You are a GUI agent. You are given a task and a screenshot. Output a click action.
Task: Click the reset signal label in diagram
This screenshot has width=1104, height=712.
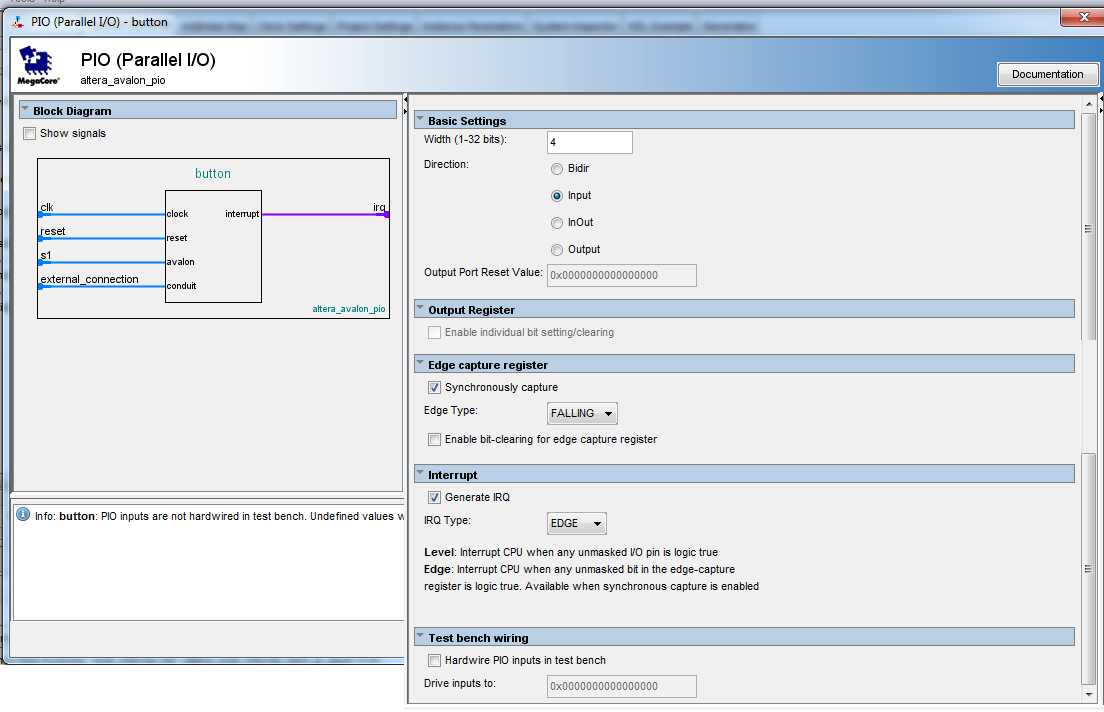pyautogui.click(x=53, y=231)
